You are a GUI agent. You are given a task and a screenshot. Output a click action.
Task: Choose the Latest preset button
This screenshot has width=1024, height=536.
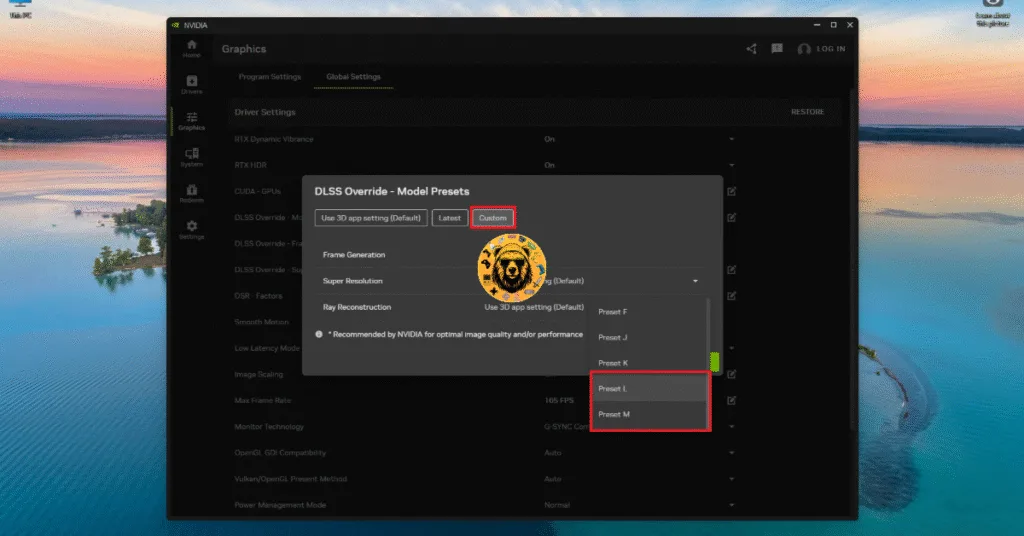pyautogui.click(x=449, y=218)
